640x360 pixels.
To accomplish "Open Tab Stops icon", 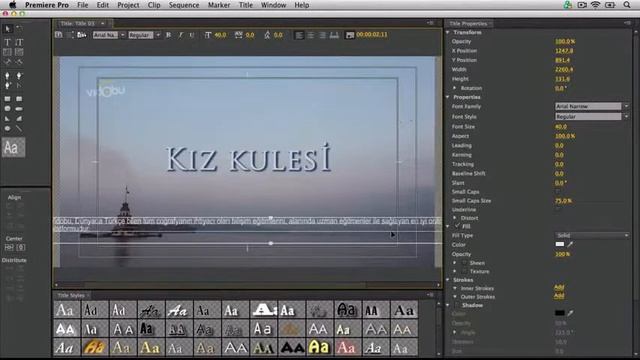I will (x=334, y=36).
